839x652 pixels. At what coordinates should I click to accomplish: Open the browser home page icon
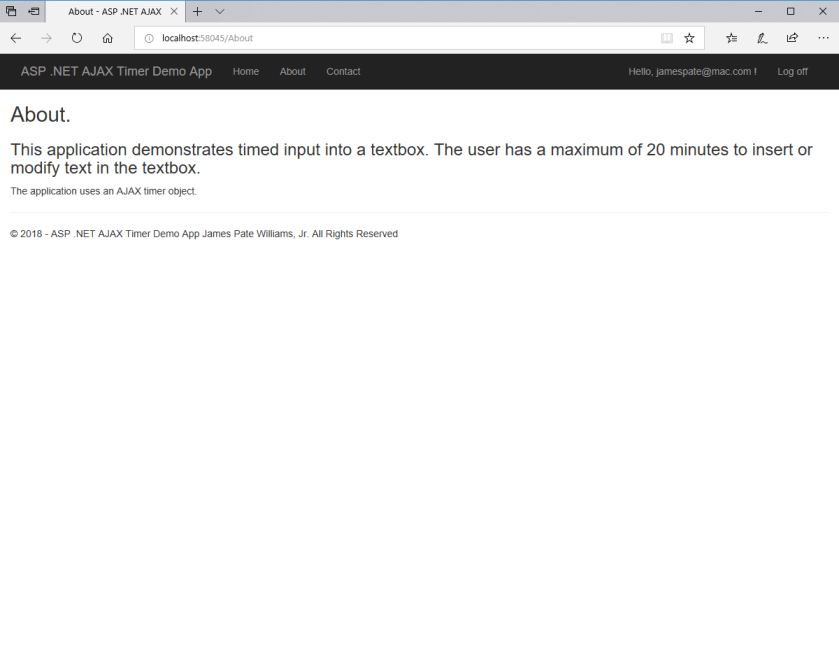107,38
